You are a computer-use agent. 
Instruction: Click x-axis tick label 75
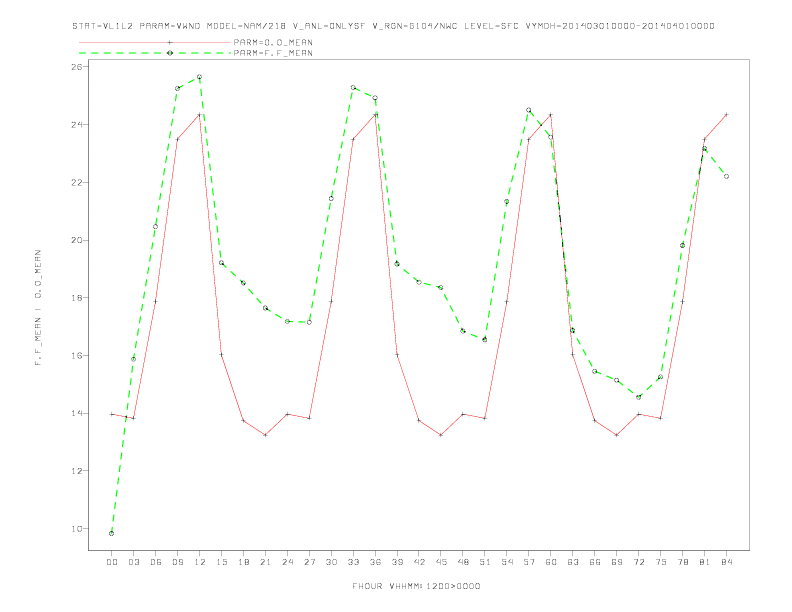pos(661,562)
